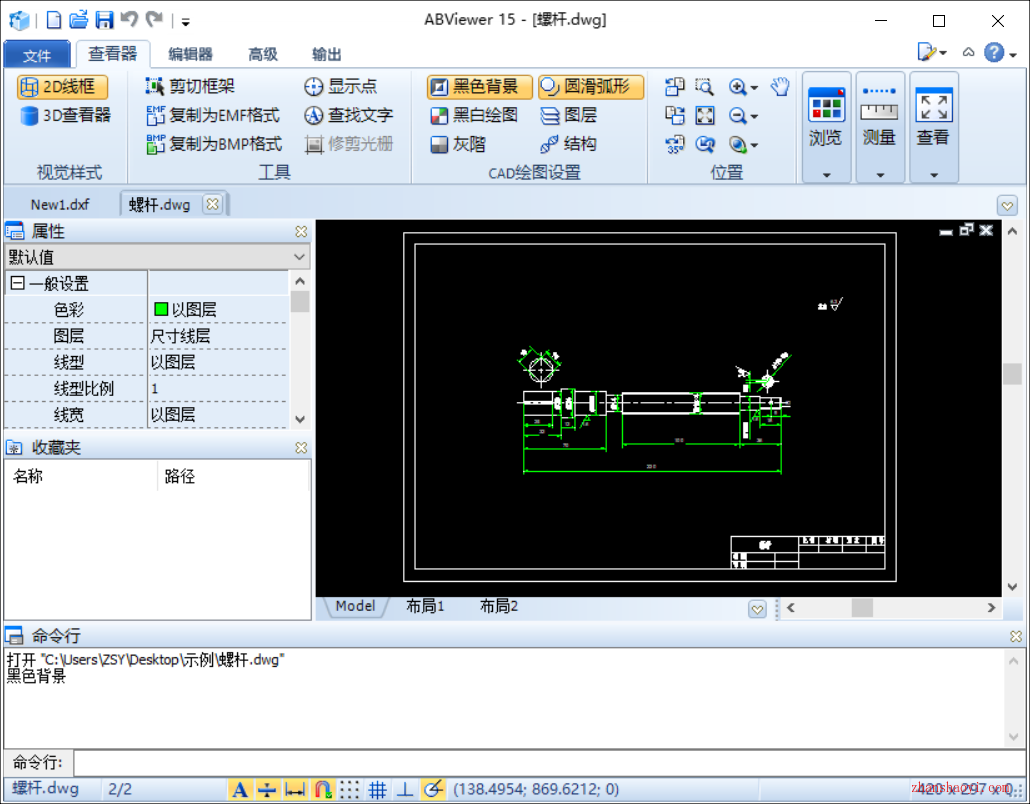
Task: Select the 剪切框架 clip frame tool
Action: pyautogui.click(x=190, y=86)
